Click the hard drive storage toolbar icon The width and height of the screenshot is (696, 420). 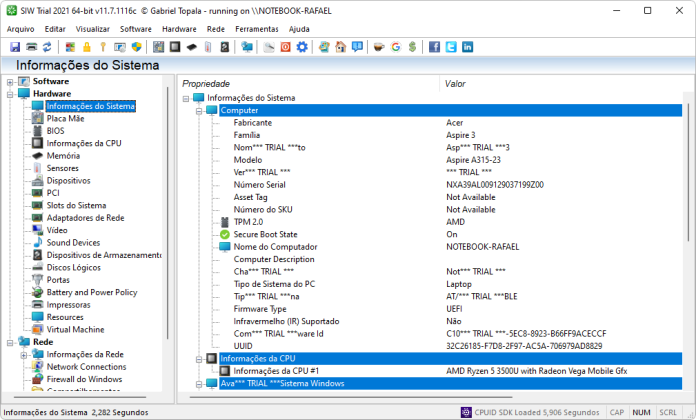(225, 47)
